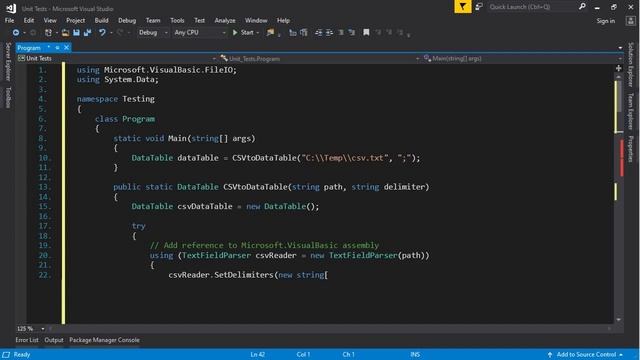
Task: Click the Visual Studio logo icon
Action: [x=11, y=8]
